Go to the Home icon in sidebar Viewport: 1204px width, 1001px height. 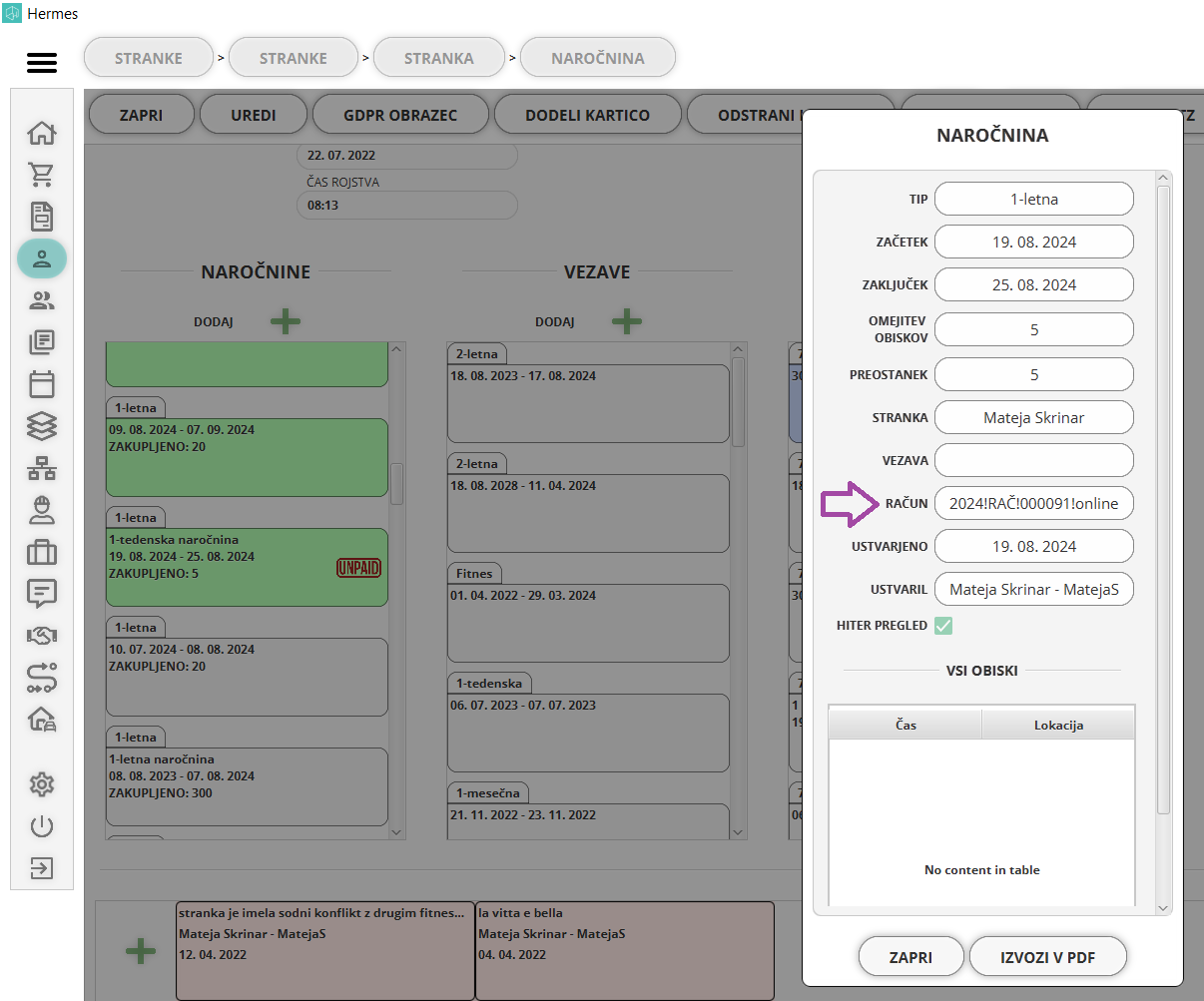pyautogui.click(x=42, y=133)
